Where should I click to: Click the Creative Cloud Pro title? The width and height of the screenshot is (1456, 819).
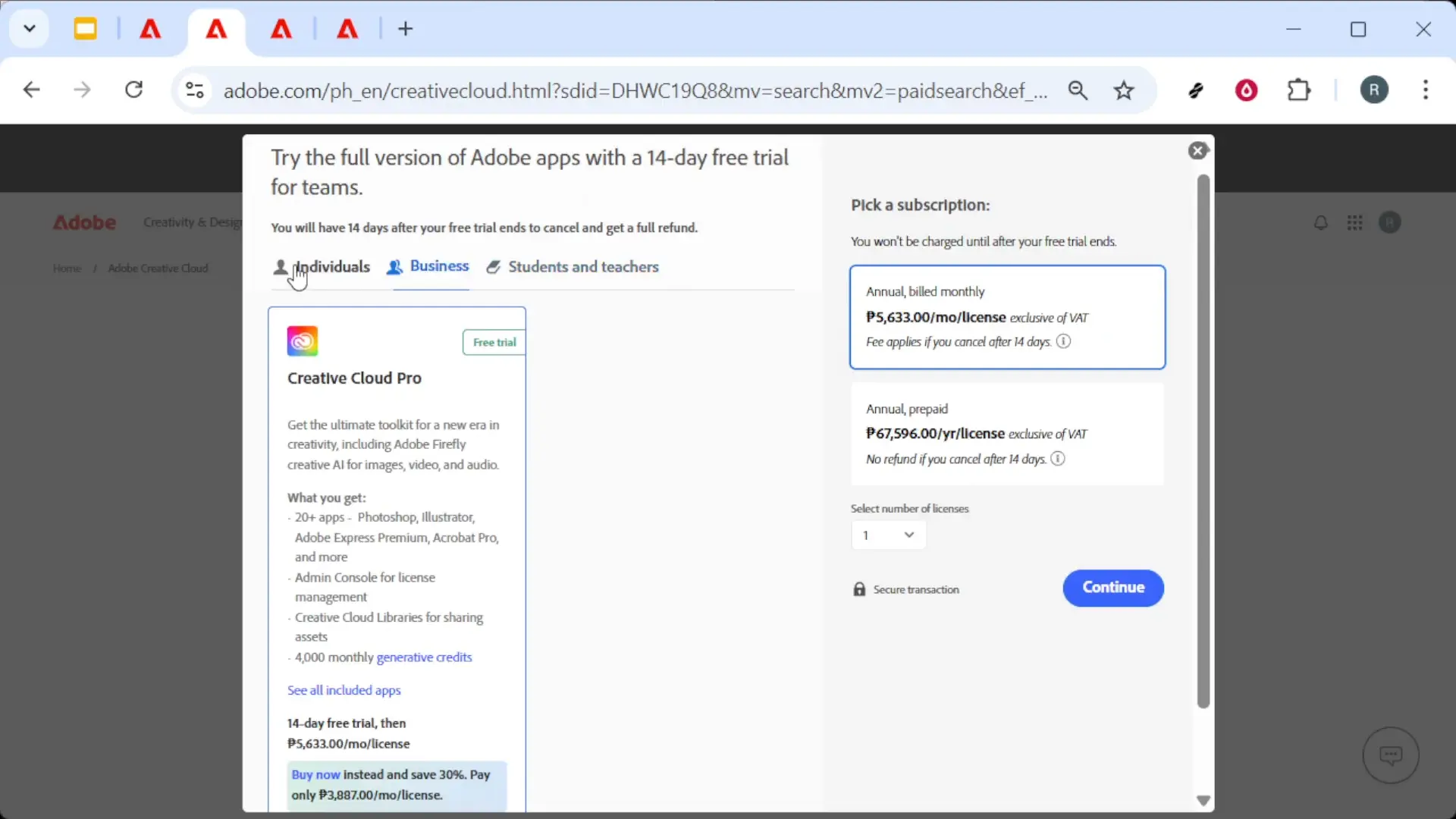point(354,378)
